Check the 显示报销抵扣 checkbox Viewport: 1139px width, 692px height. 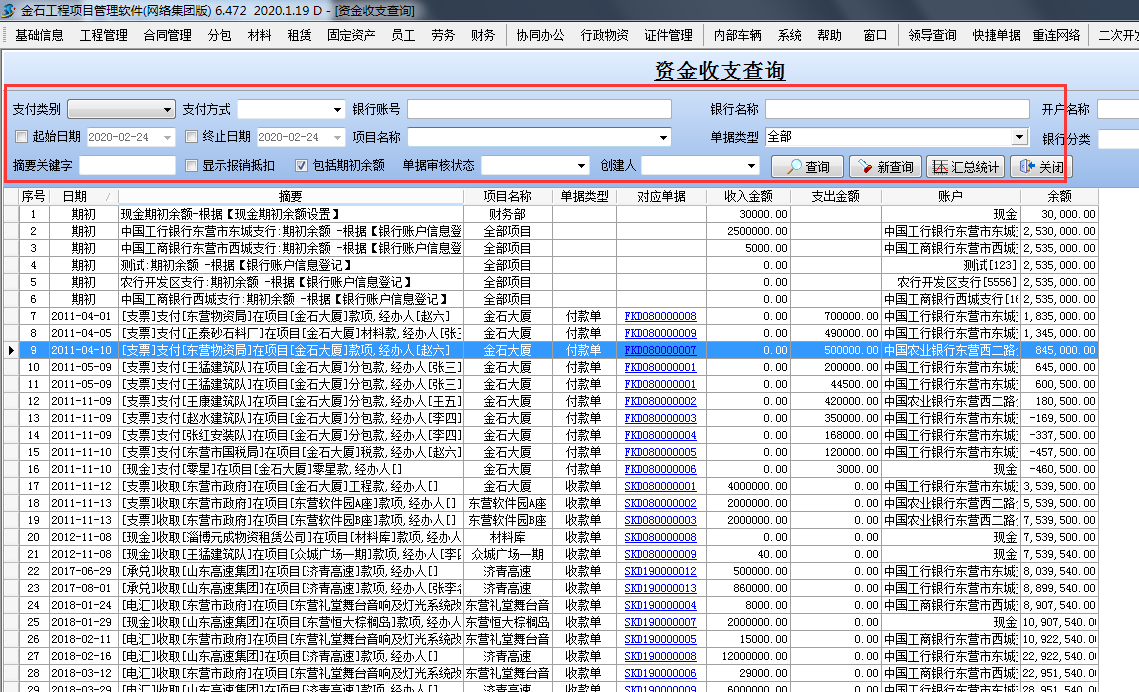189,165
